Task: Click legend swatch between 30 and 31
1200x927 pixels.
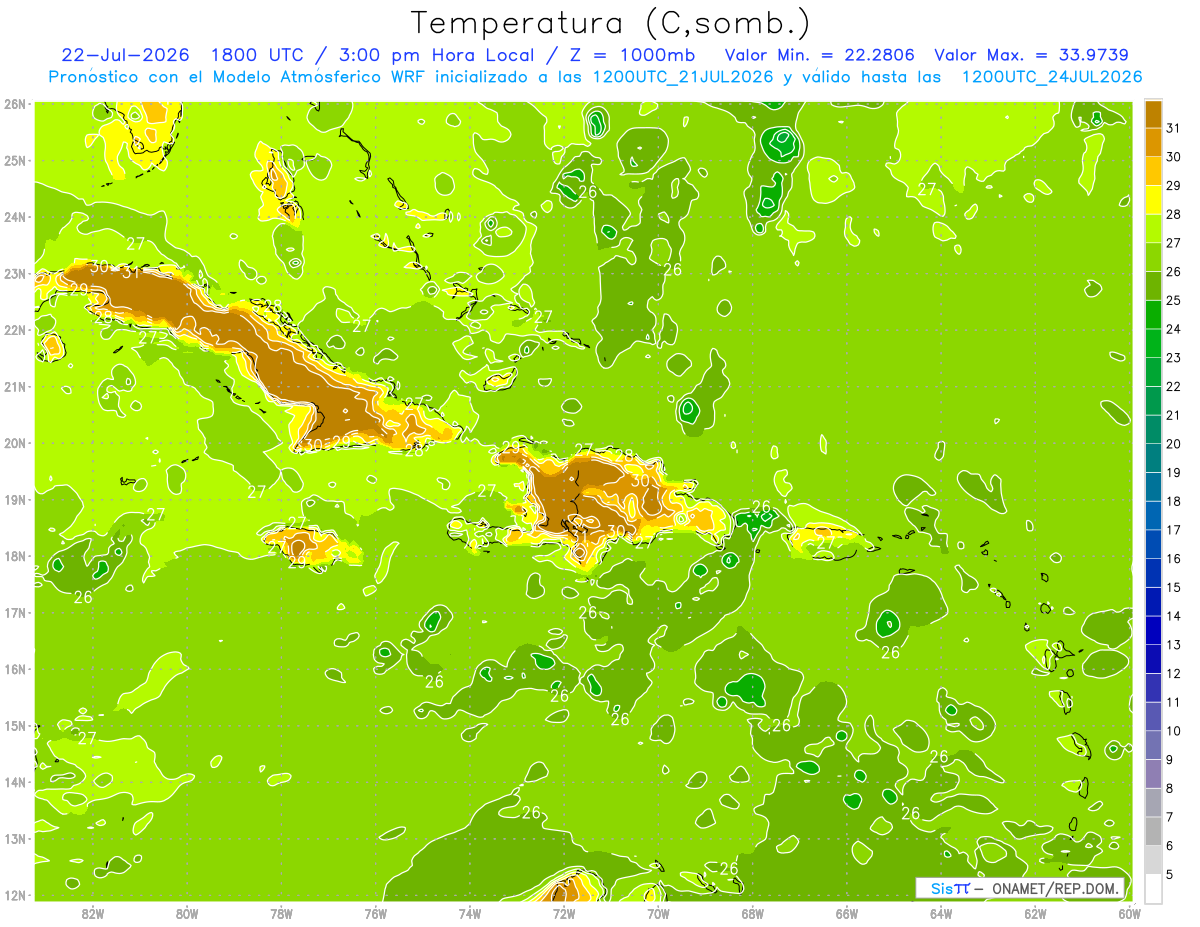Action: pyautogui.click(x=1153, y=142)
